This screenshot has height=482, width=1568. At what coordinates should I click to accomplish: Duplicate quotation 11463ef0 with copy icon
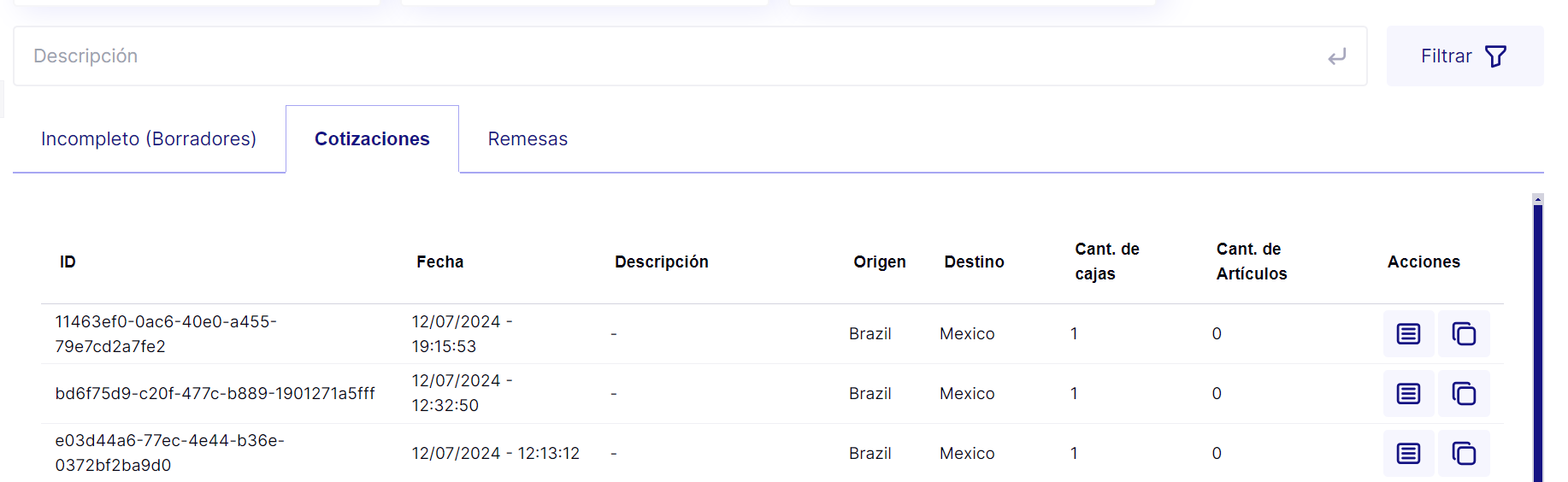pyautogui.click(x=1464, y=333)
